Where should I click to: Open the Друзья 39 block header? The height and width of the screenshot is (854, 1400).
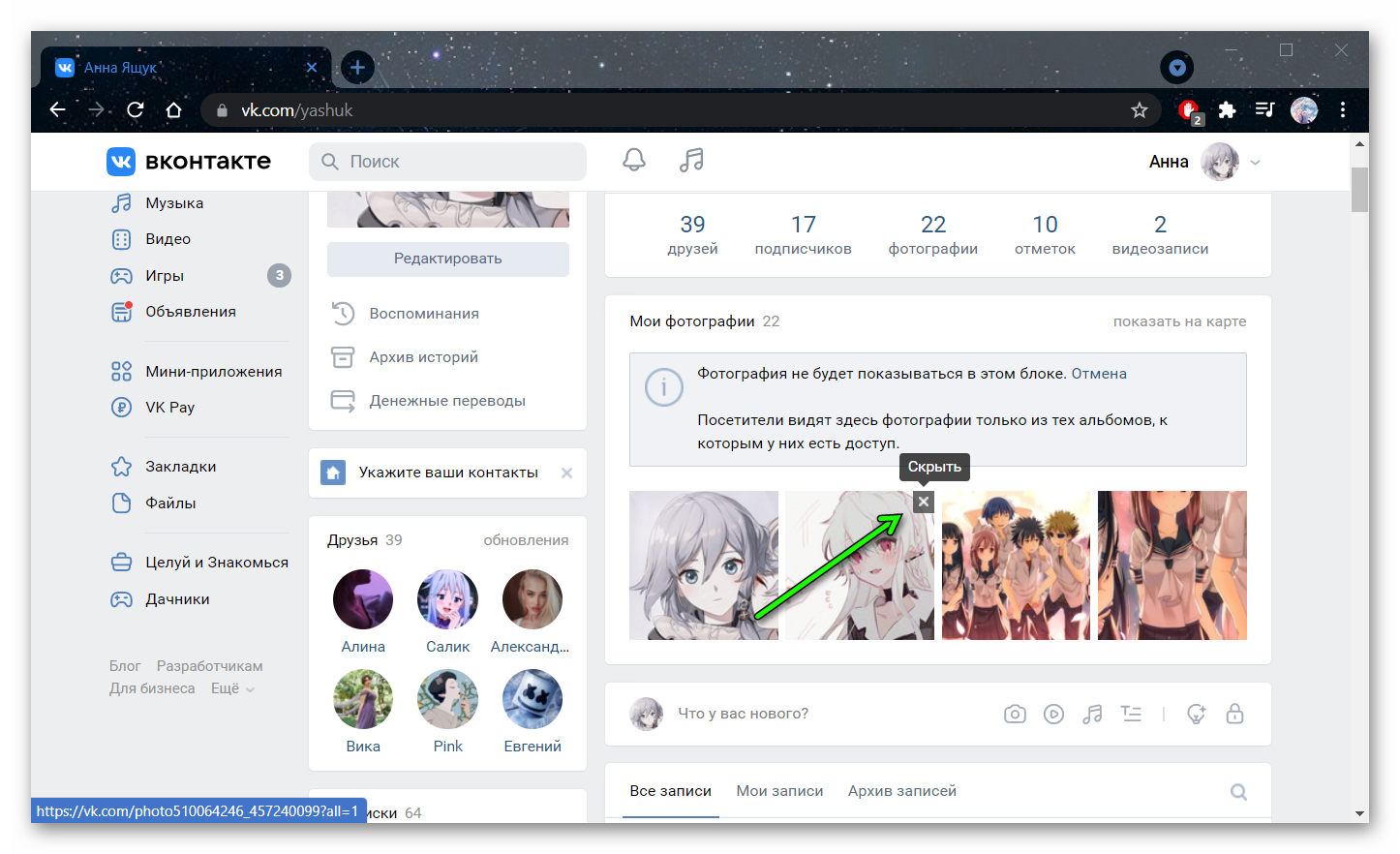click(x=365, y=540)
